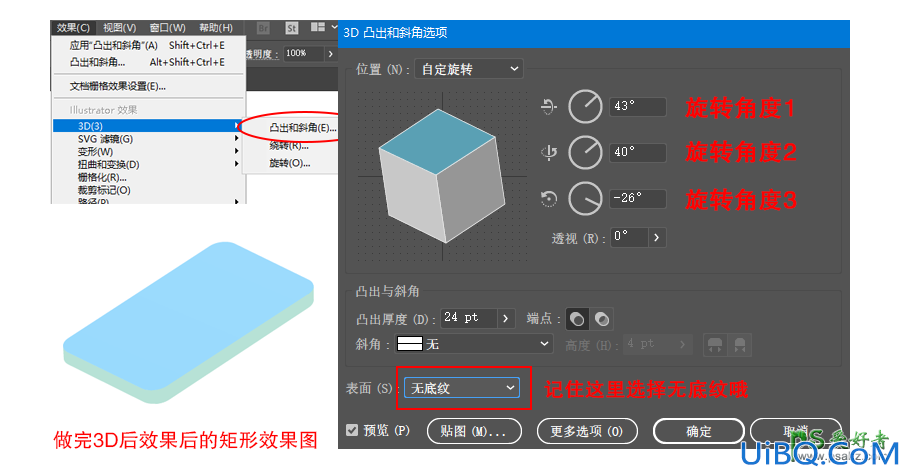
Task: Open the 表面 无底纹 dropdown
Action: point(462,388)
